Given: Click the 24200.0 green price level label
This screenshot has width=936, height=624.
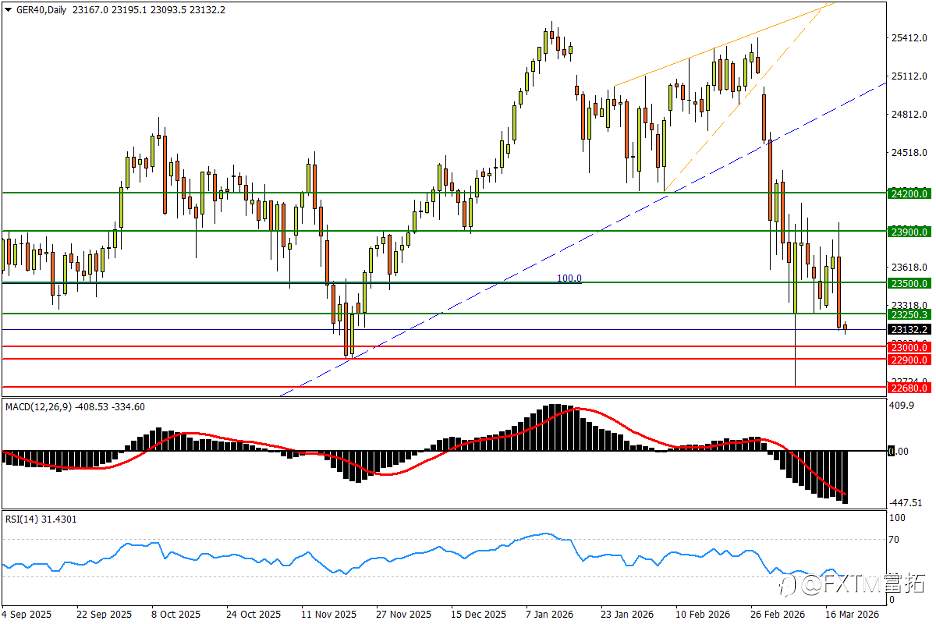Looking at the screenshot, I should (x=909, y=193).
